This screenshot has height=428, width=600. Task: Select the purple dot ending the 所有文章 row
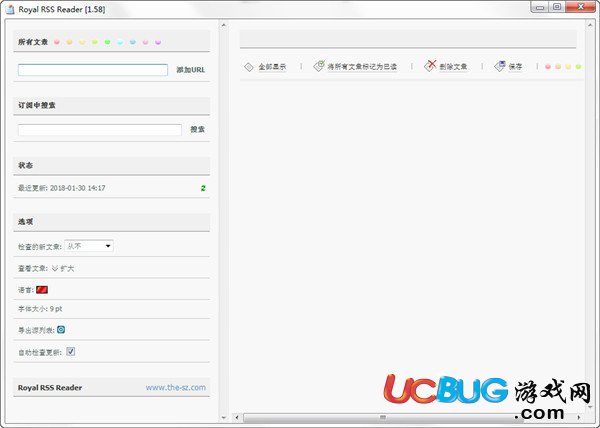click(158, 42)
